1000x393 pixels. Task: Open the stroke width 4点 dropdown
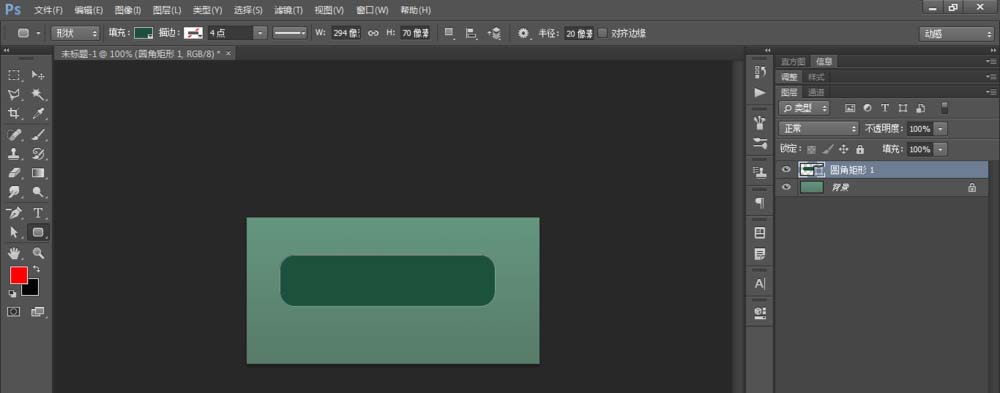(x=260, y=33)
